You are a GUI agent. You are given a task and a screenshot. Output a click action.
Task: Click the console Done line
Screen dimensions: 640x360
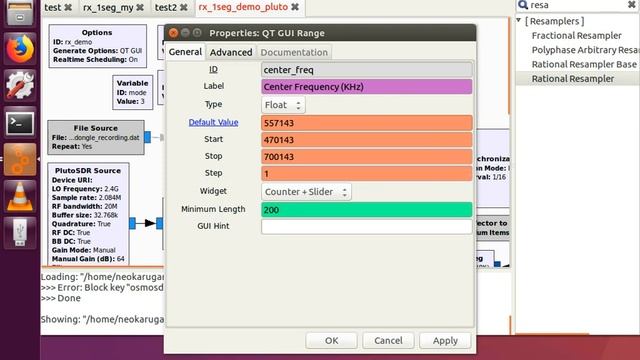pyautogui.click(x=60, y=298)
